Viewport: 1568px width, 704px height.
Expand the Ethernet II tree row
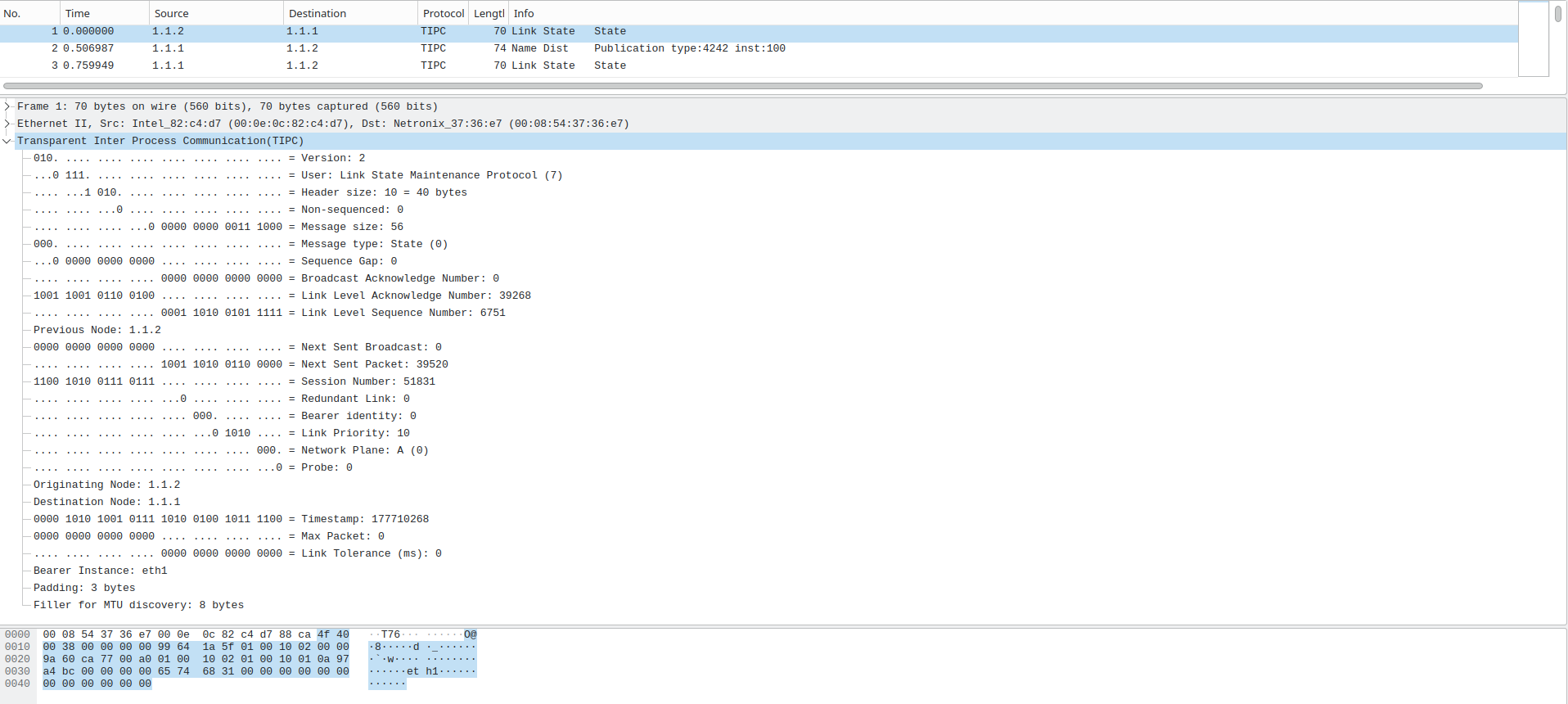(7, 124)
